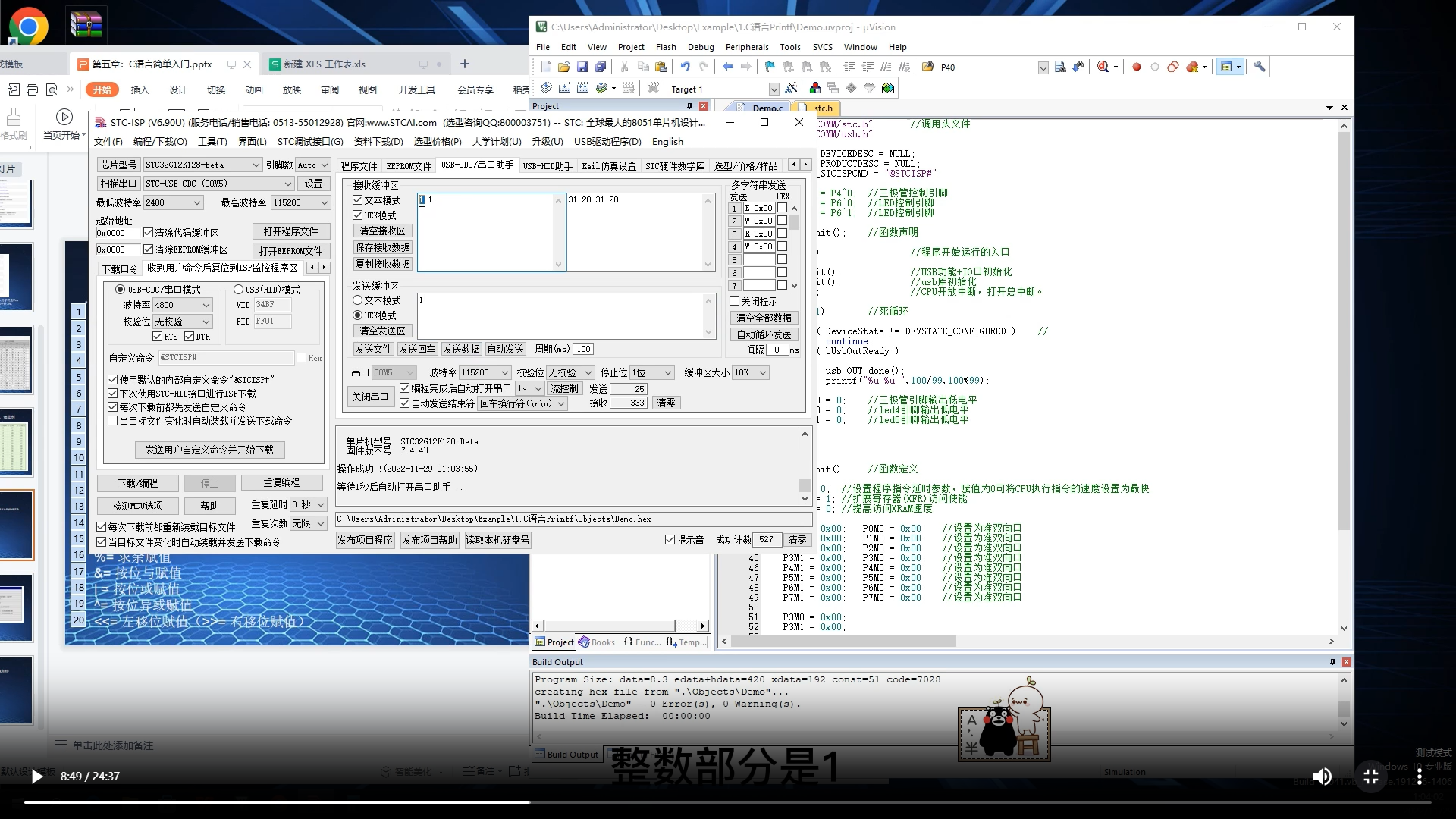This screenshot has height=819, width=1456.
Task: Open Chrome from desktop shortcut
Action: (x=28, y=27)
